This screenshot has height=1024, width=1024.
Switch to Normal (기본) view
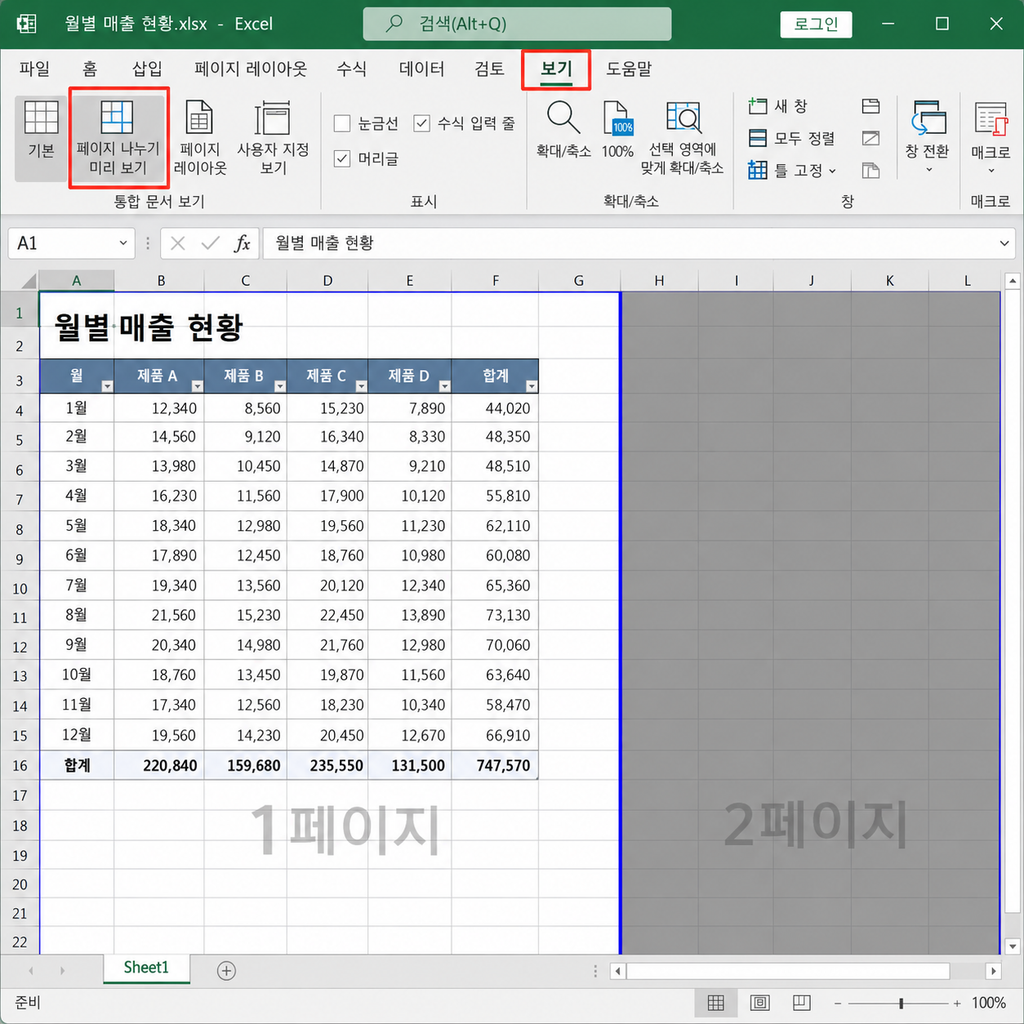[x=41, y=138]
